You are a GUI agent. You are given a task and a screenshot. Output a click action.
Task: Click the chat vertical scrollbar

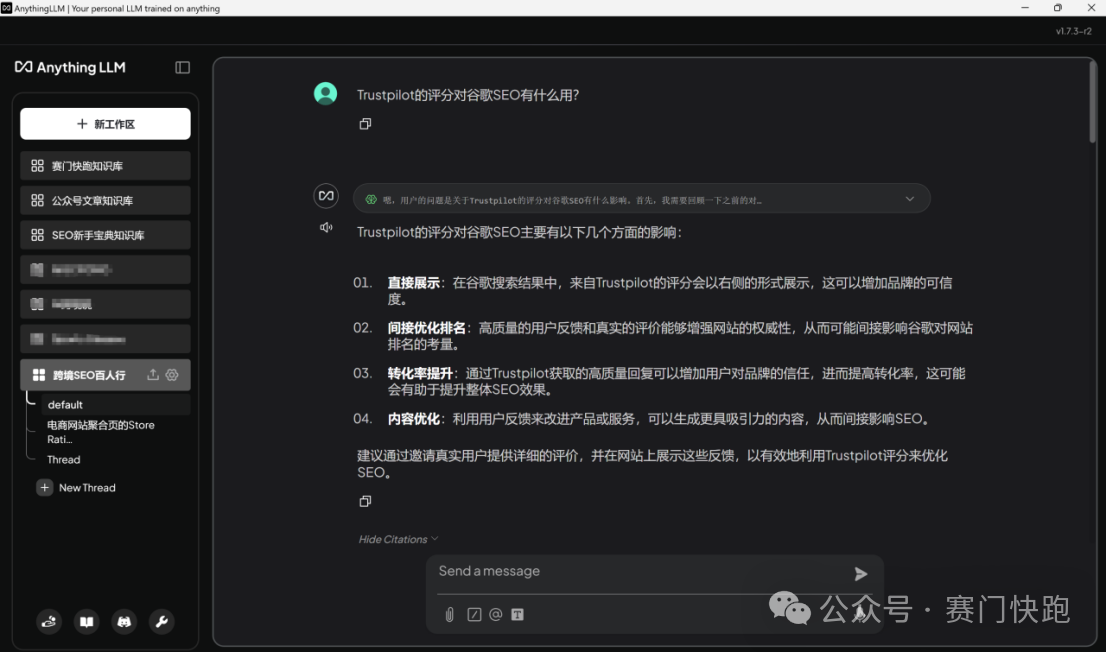[x=1093, y=102]
